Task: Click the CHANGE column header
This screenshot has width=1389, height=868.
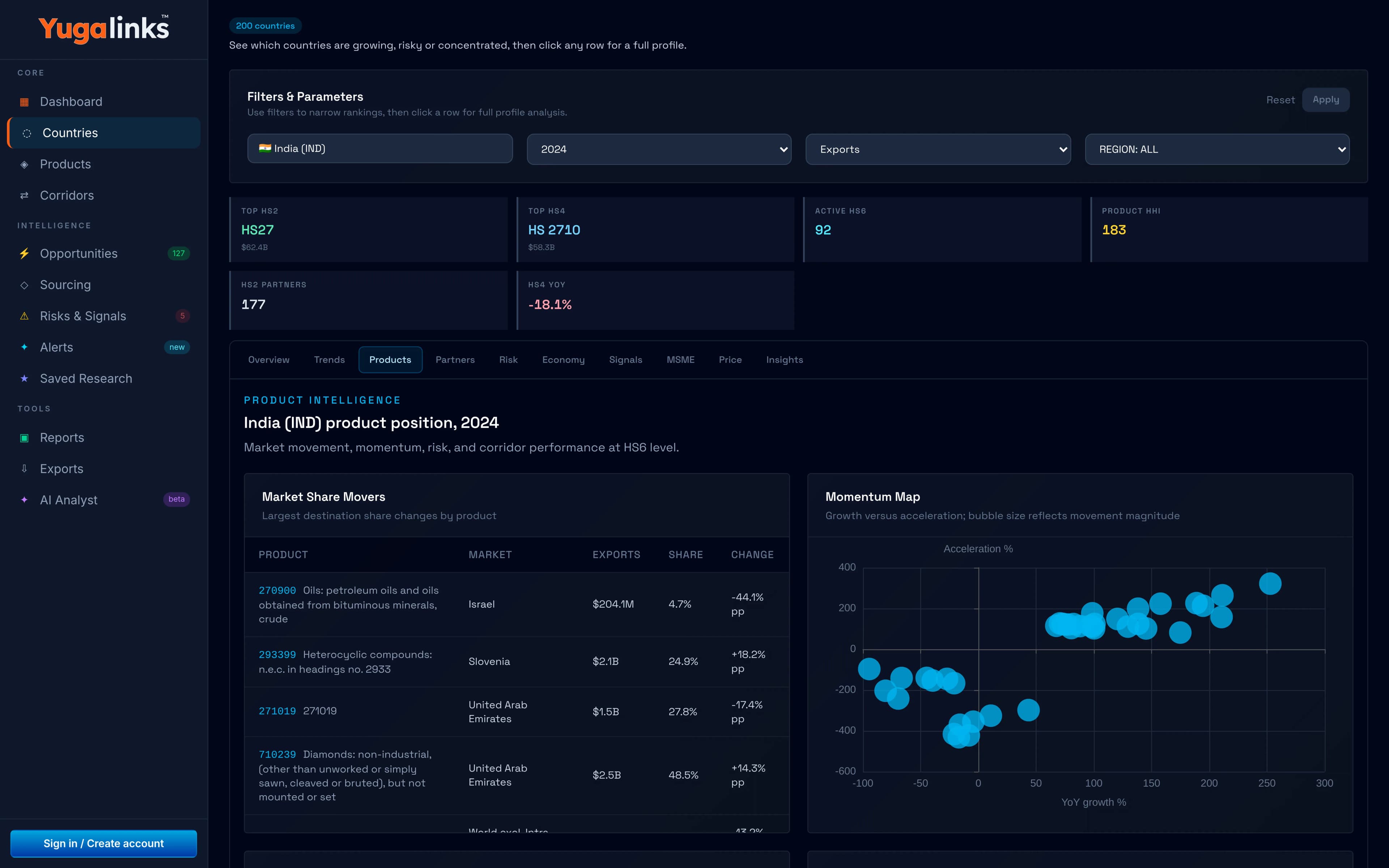Action: (752, 555)
